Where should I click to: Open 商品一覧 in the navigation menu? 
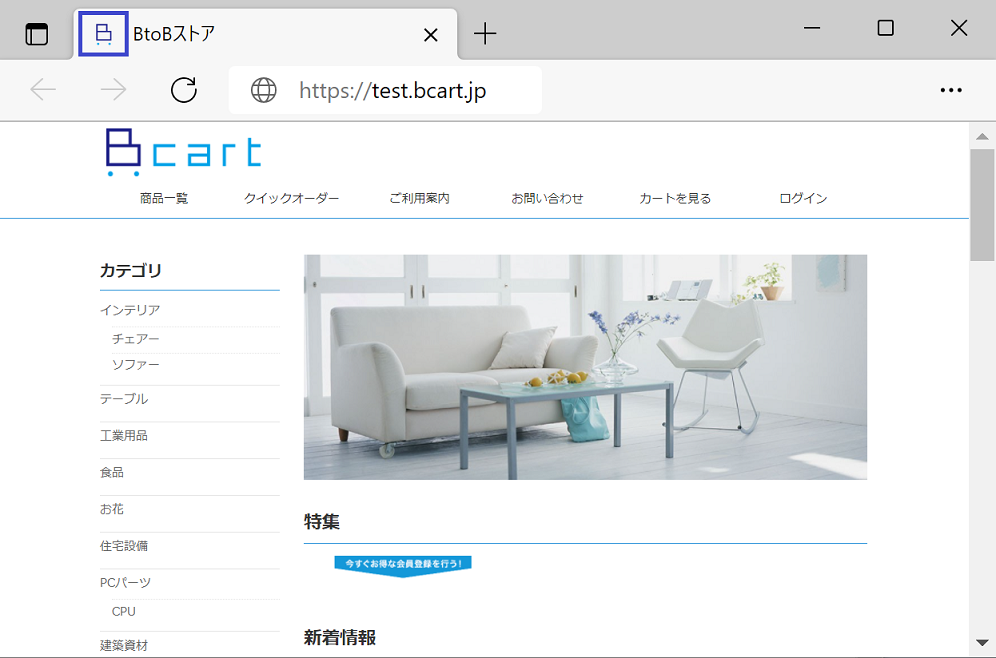click(x=164, y=199)
